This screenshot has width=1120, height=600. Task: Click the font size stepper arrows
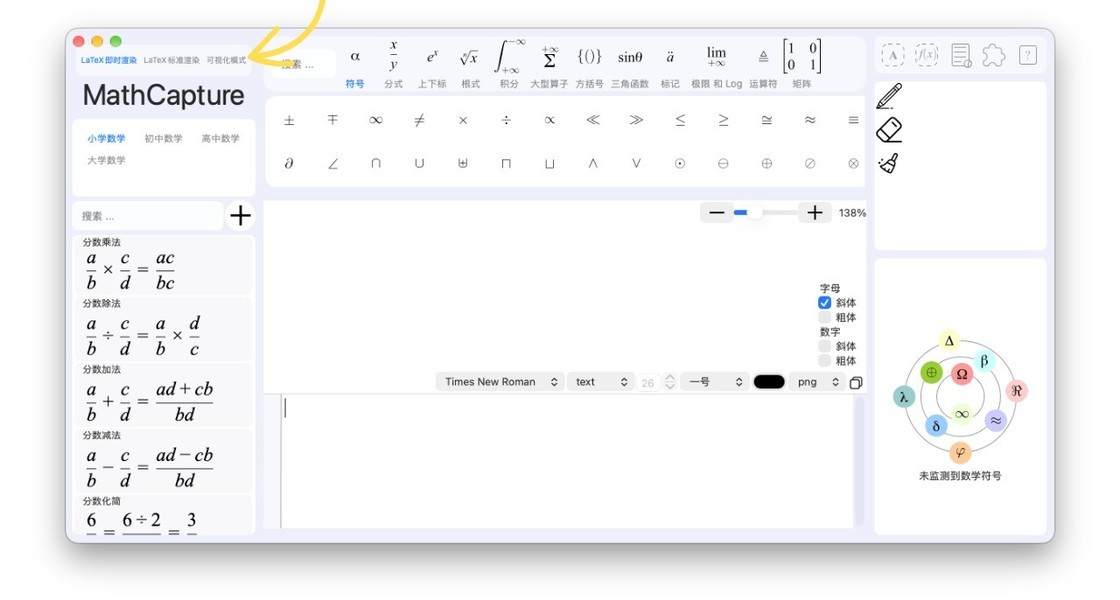[670, 382]
